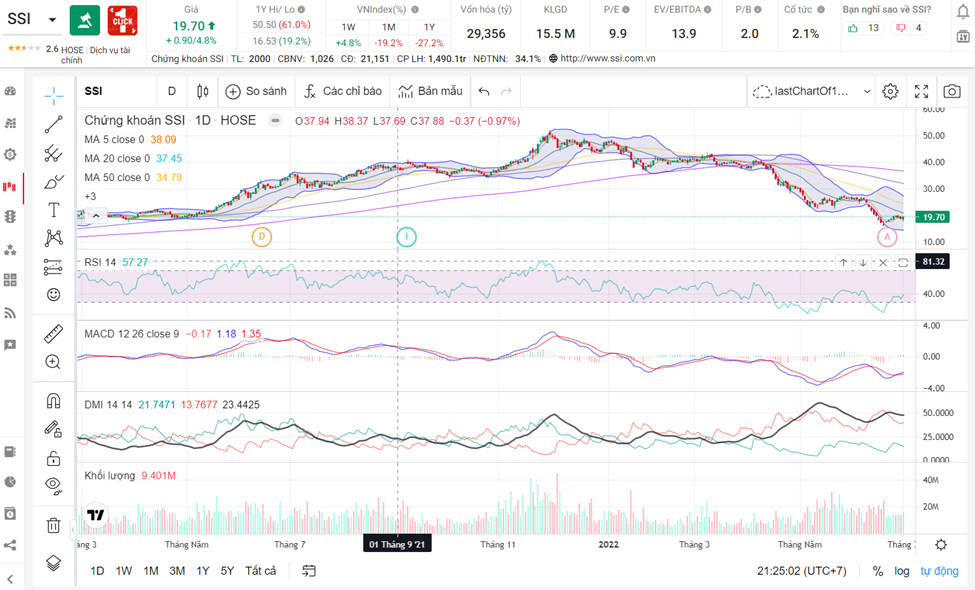This screenshot has height=590, width=975.
Task: Select the pitchfork drawing tool
Action: coord(53,153)
